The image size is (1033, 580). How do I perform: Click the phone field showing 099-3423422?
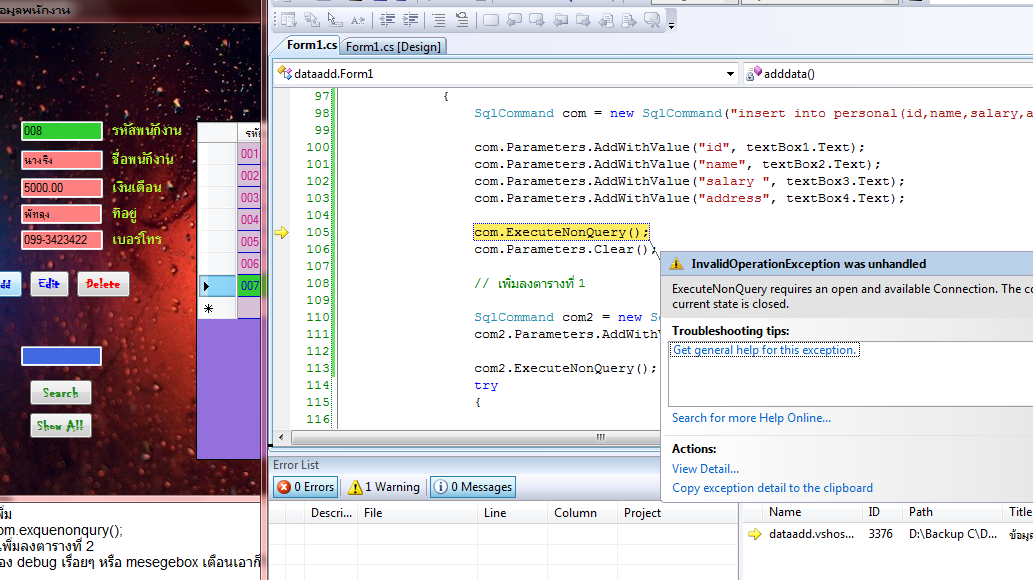(x=61, y=240)
